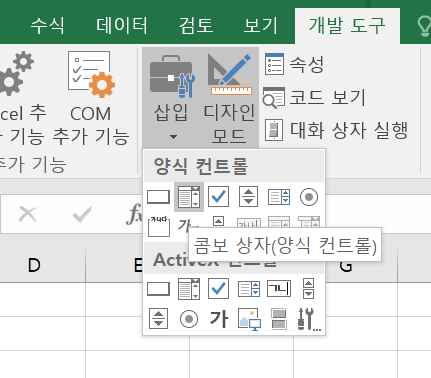Insert Form Control group box (가나다)

[159, 226]
